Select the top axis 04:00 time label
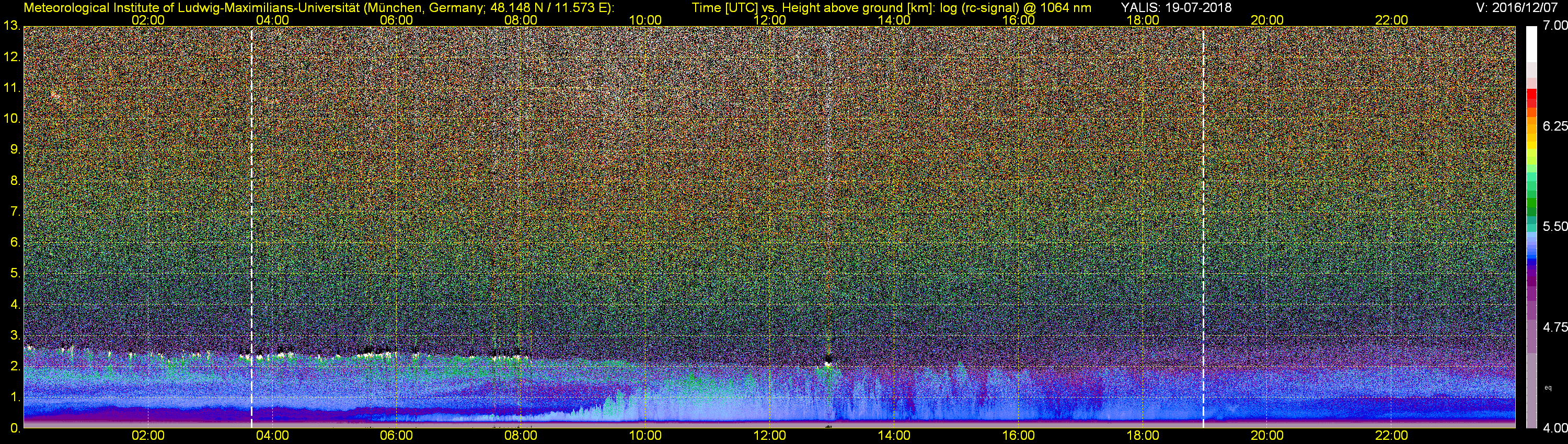 [272, 20]
